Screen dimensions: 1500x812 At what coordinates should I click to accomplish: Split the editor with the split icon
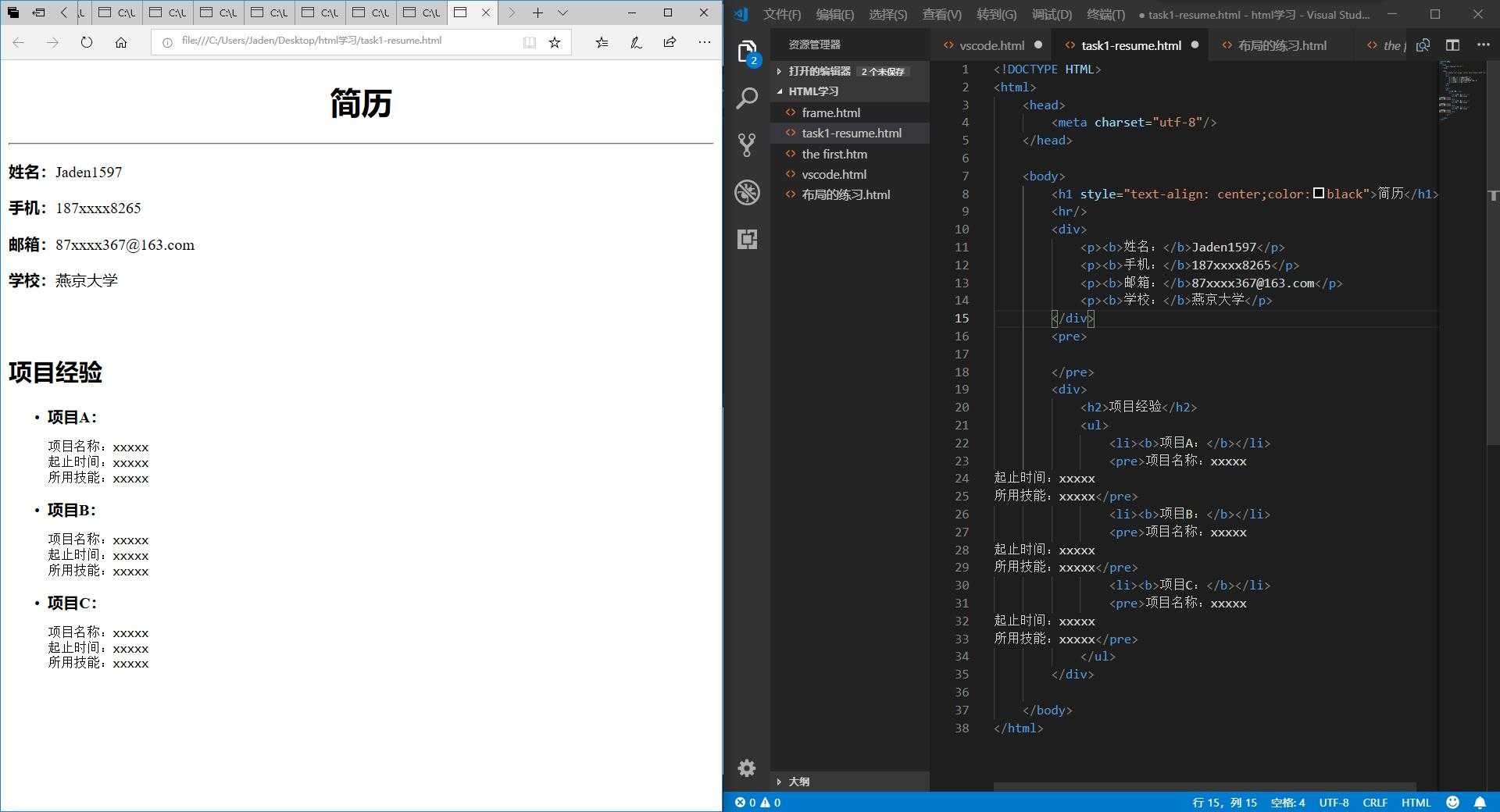pyautogui.click(x=1453, y=45)
